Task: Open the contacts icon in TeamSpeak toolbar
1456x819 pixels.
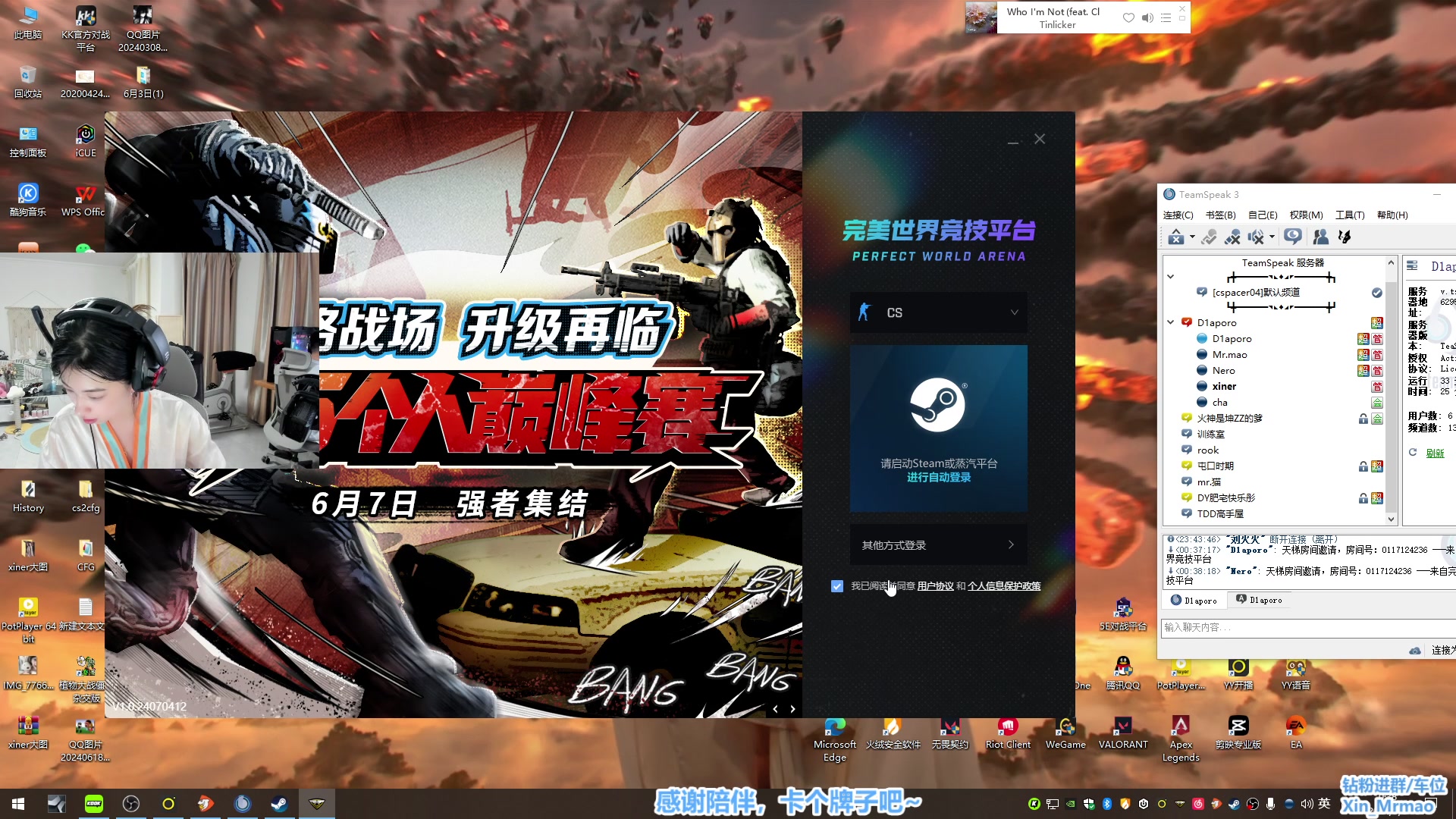Action: (1320, 237)
